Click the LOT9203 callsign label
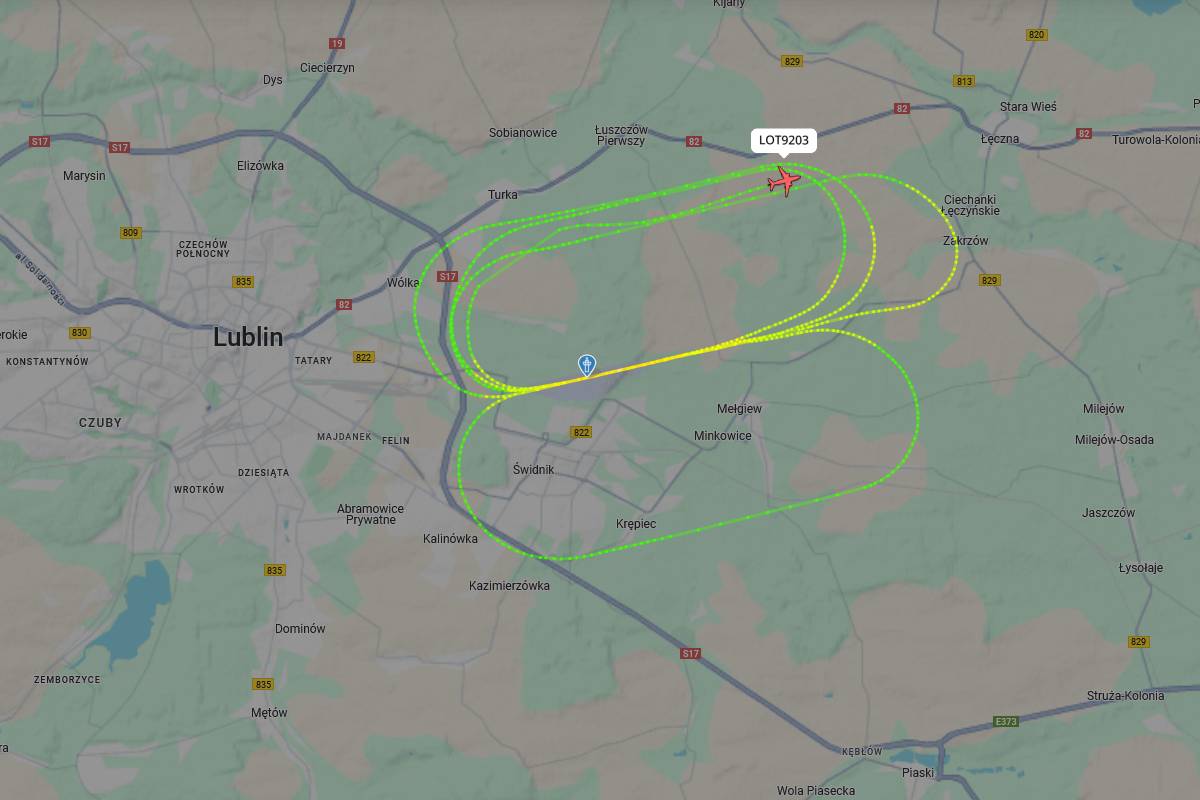The height and width of the screenshot is (800, 1200). click(784, 141)
